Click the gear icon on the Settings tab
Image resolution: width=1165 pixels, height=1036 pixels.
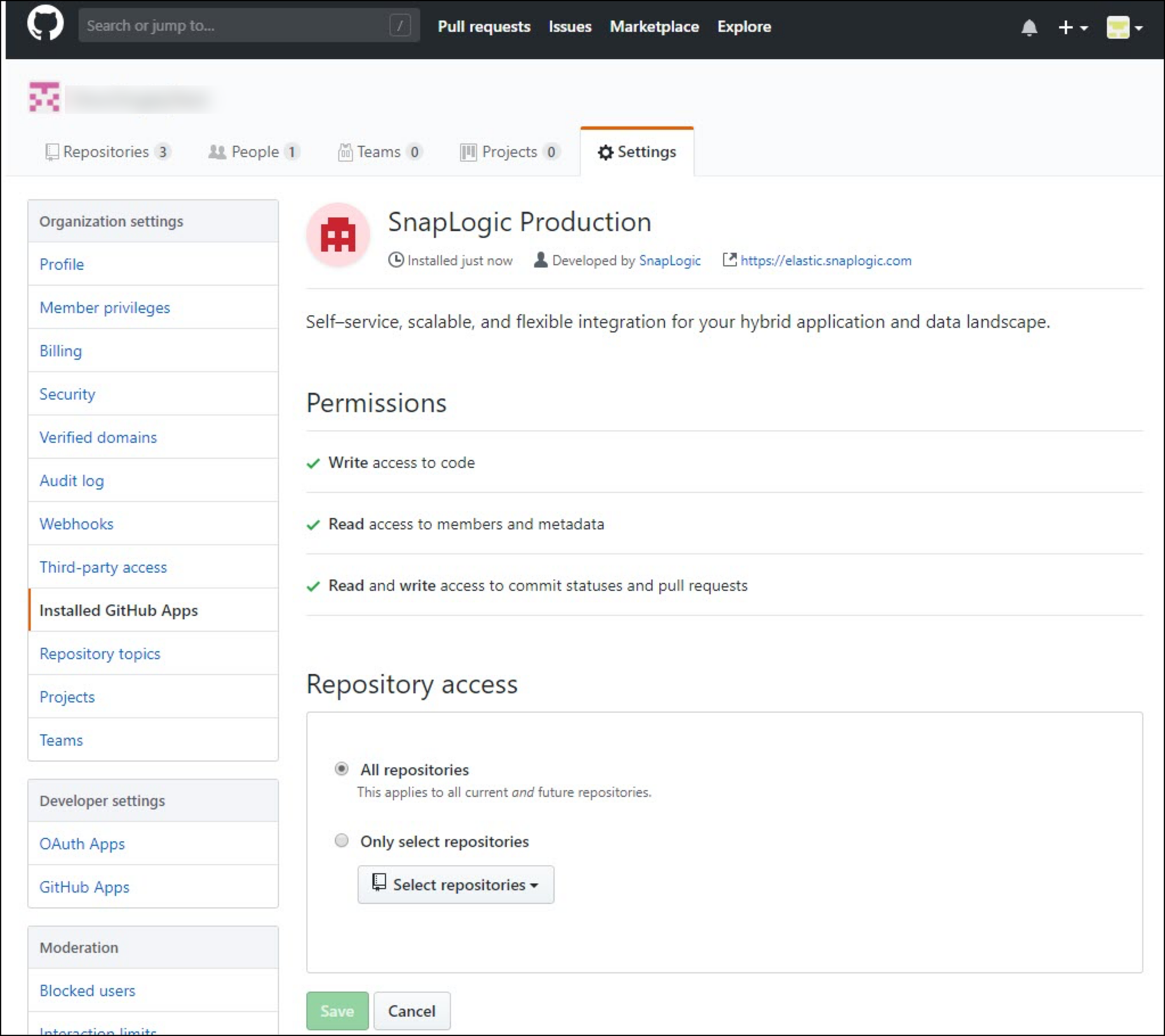click(x=605, y=152)
